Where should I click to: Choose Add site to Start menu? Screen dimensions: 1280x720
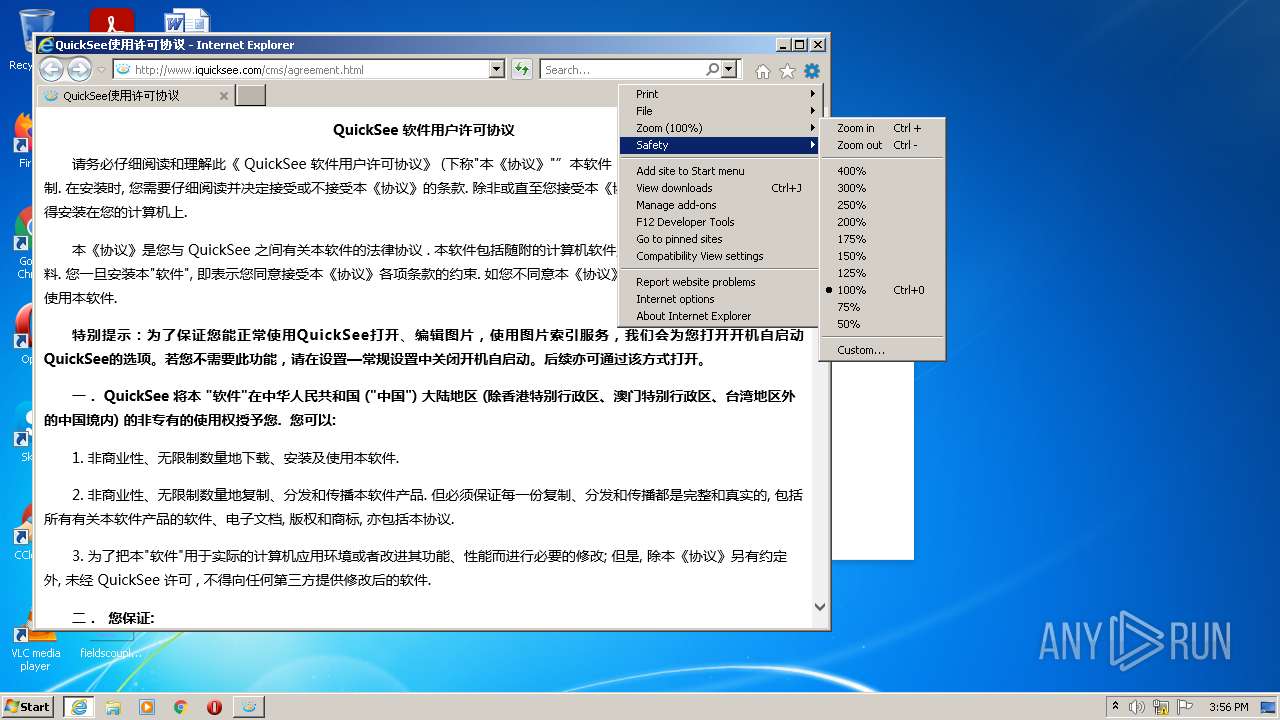click(719, 171)
